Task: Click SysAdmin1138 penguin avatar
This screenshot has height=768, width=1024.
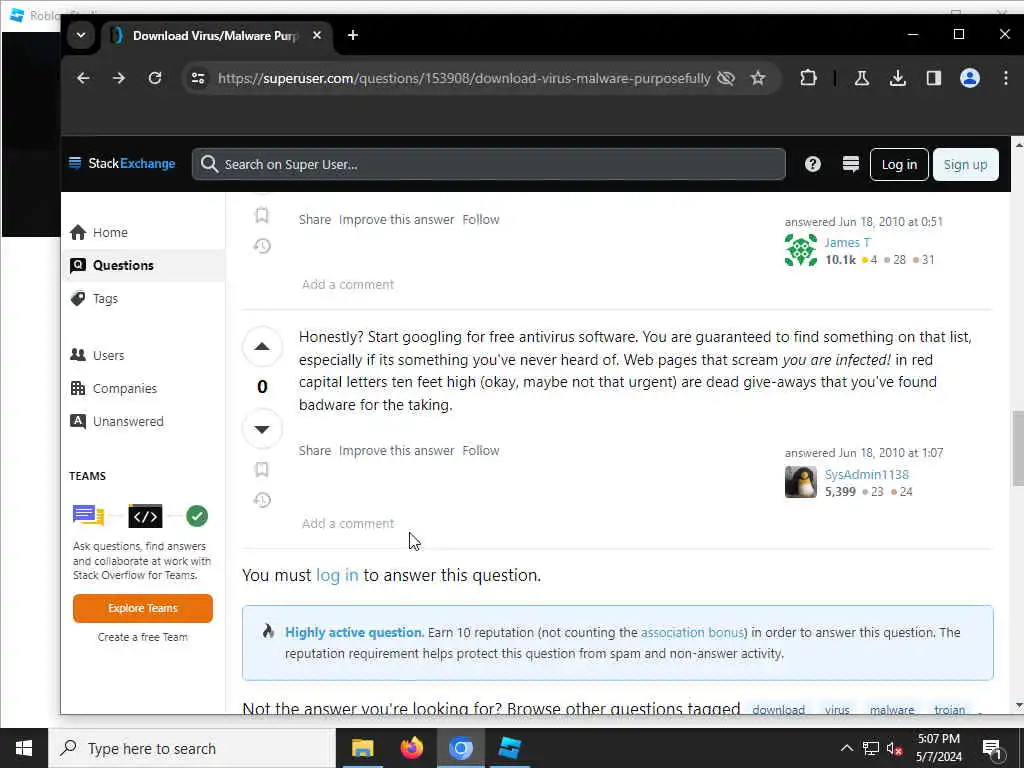Action: (801, 482)
